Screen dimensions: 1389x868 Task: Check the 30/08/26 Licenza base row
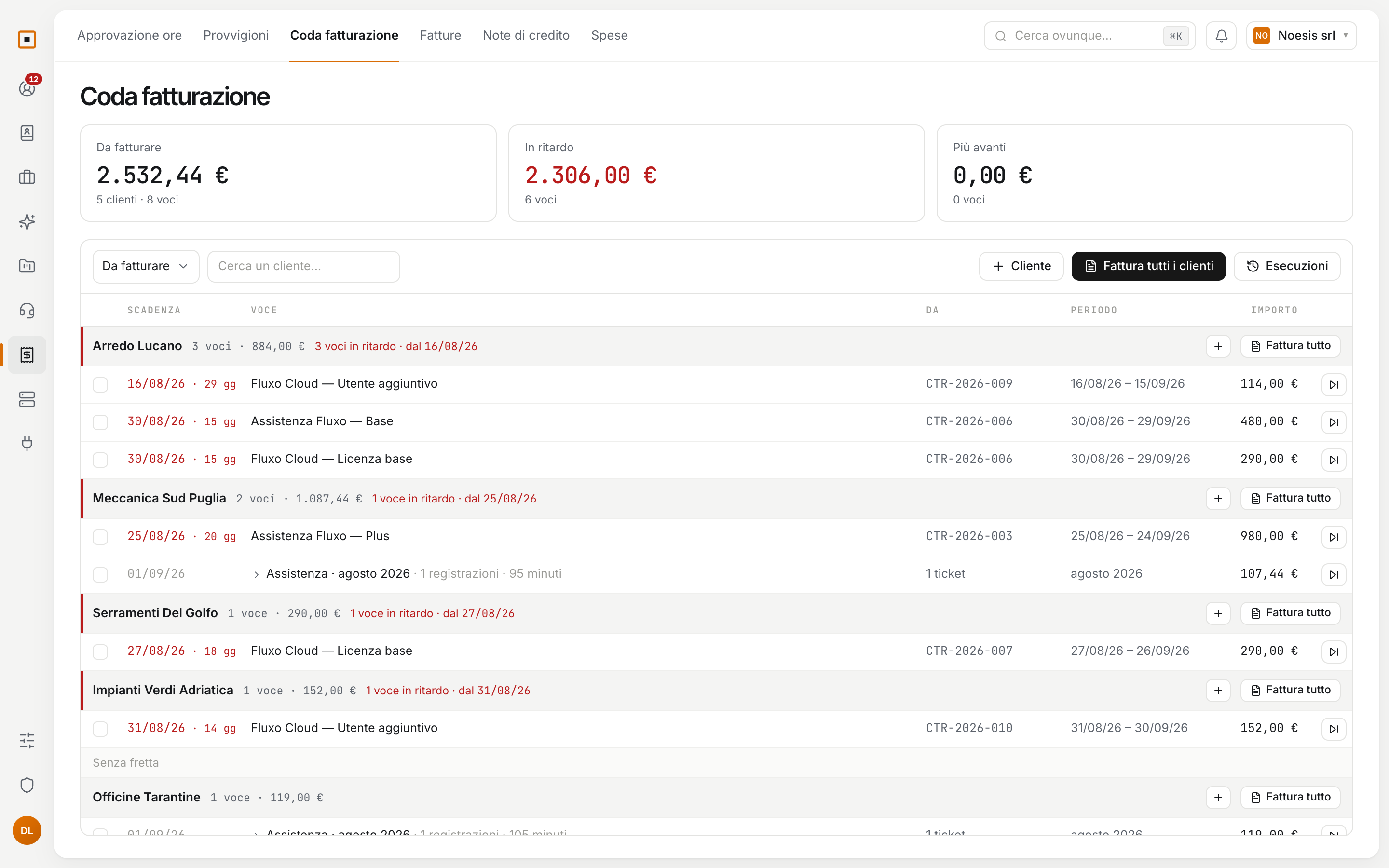(100, 460)
